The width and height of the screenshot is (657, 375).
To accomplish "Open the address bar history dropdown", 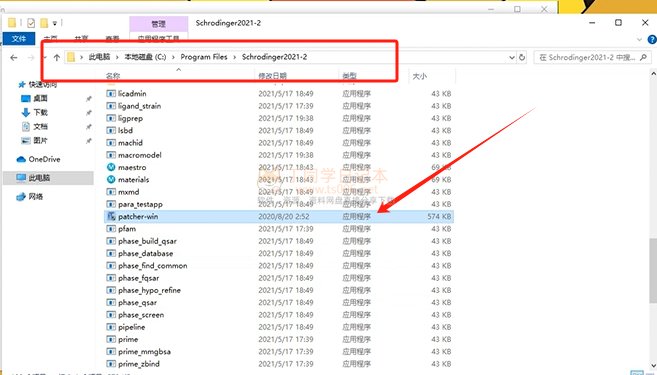I will point(512,57).
